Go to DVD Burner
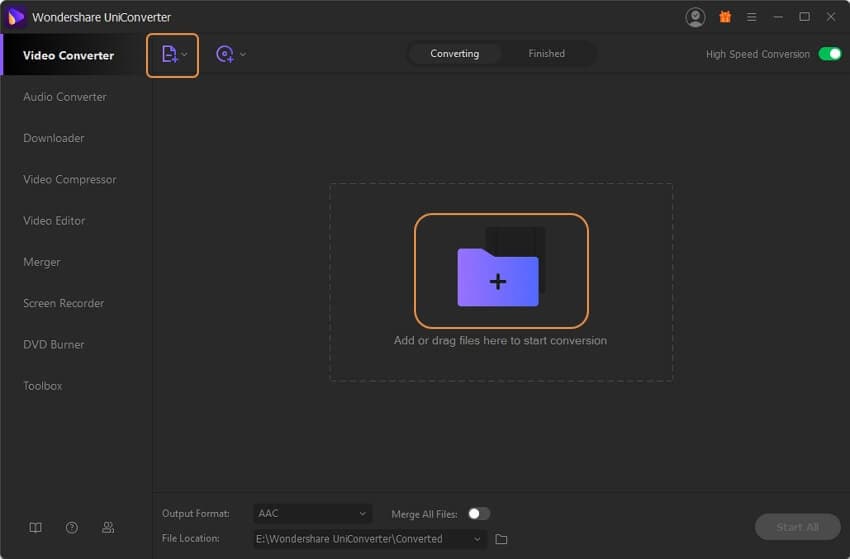 tap(54, 345)
